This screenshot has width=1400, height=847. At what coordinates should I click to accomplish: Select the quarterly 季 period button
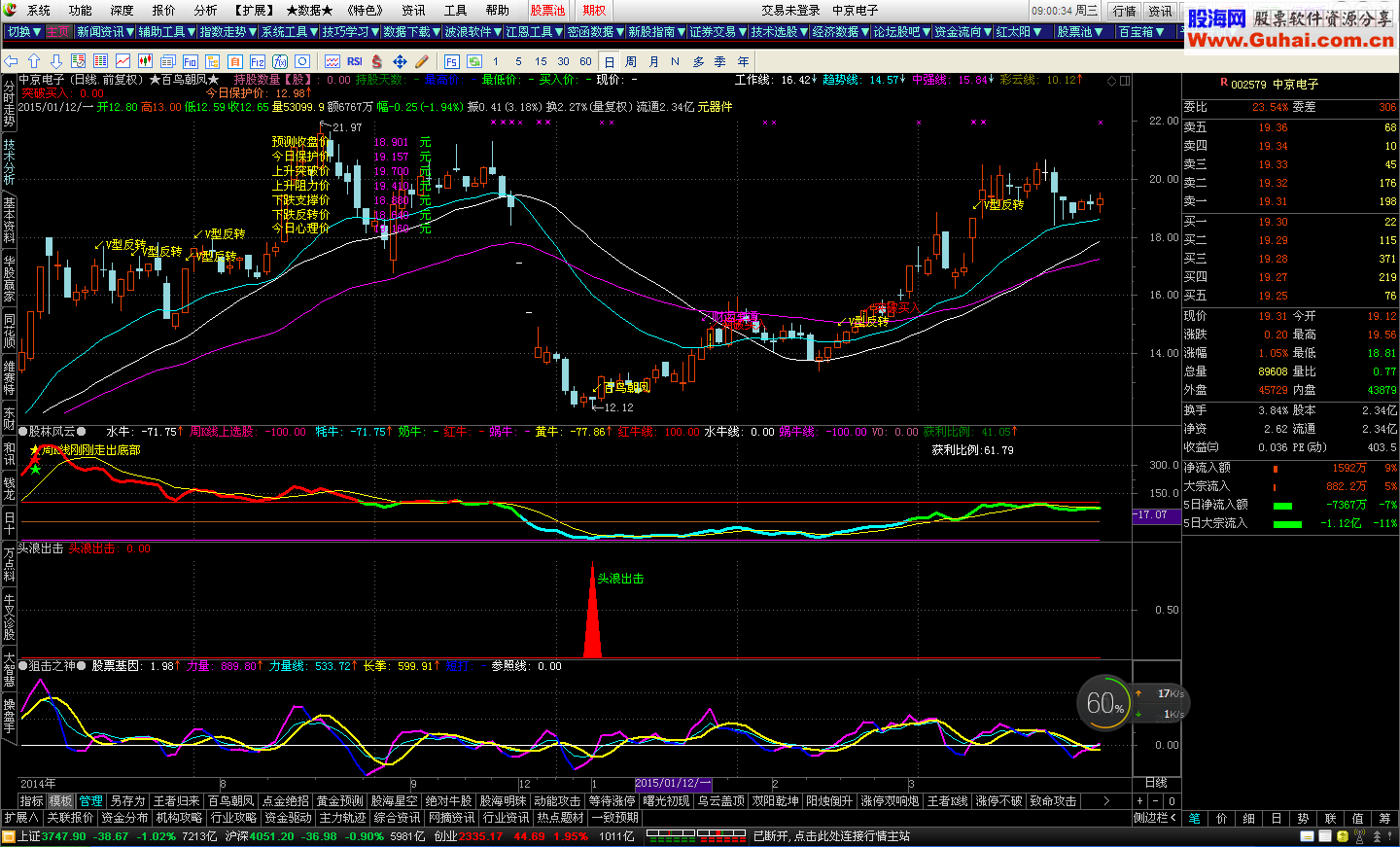point(720,61)
